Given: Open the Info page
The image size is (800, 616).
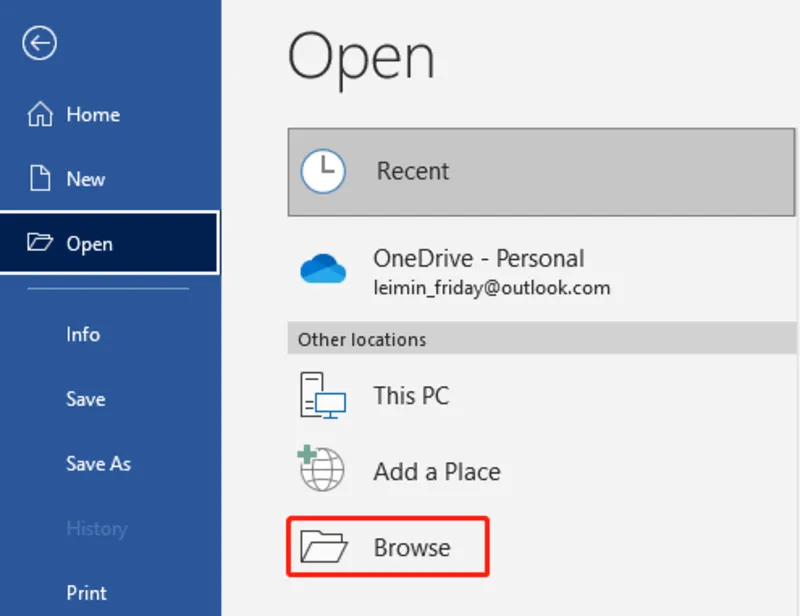Looking at the screenshot, I should (x=83, y=334).
